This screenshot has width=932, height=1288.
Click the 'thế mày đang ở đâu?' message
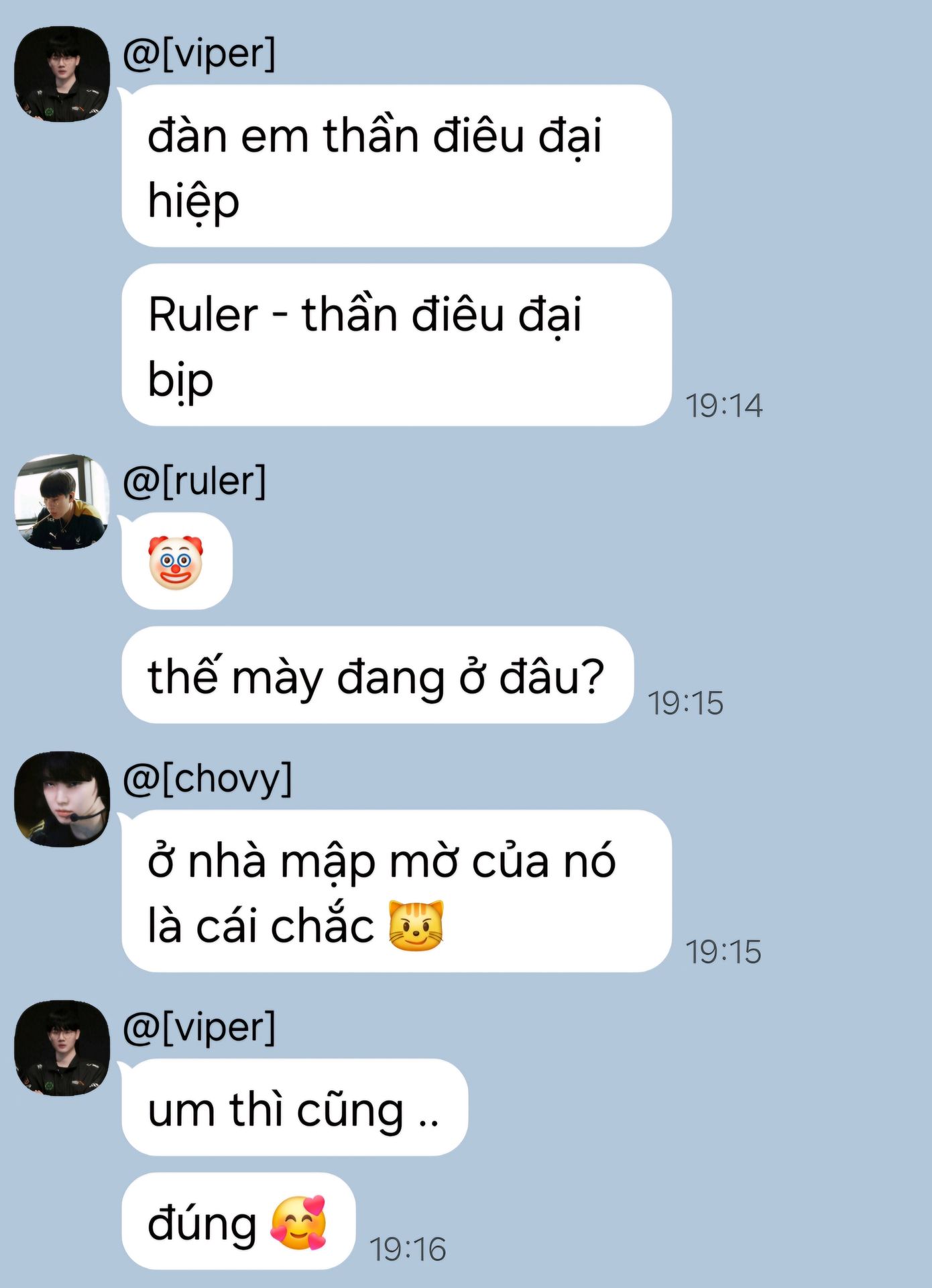[x=377, y=675]
